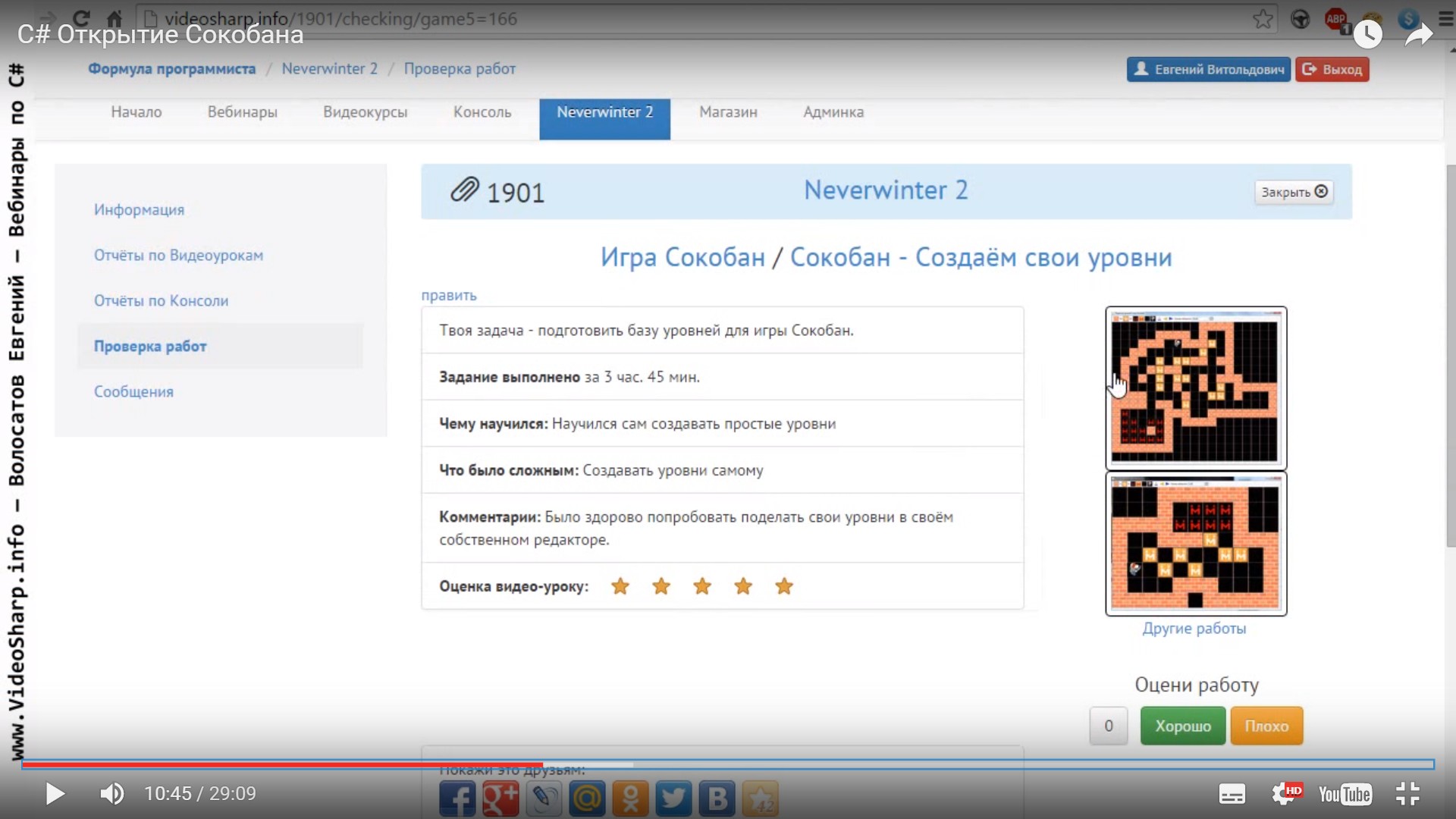The height and width of the screenshot is (819, 1456).
Task: Click the fifth rating star
Action: pyautogui.click(x=784, y=586)
